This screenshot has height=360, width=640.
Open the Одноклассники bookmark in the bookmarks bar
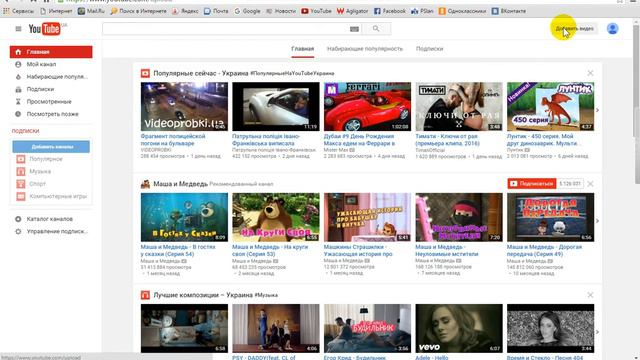462,11
